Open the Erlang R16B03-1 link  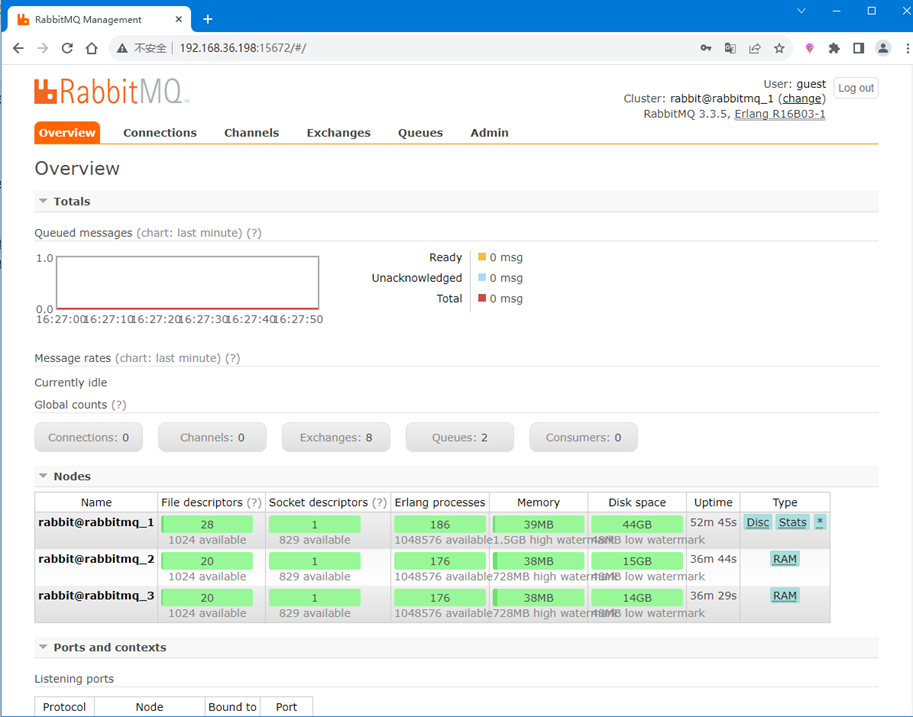point(780,114)
